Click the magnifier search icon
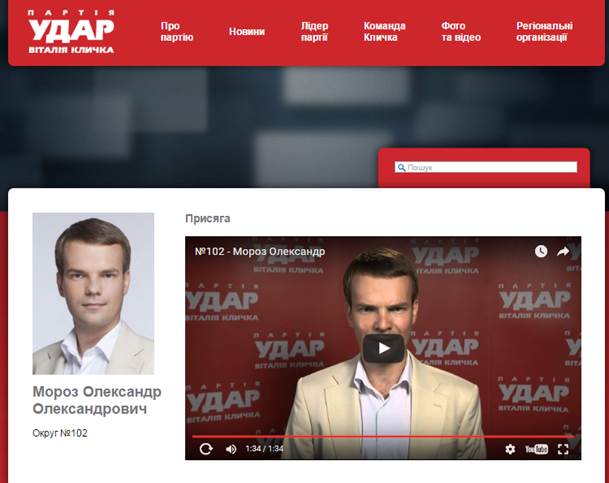 coord(401,167)
